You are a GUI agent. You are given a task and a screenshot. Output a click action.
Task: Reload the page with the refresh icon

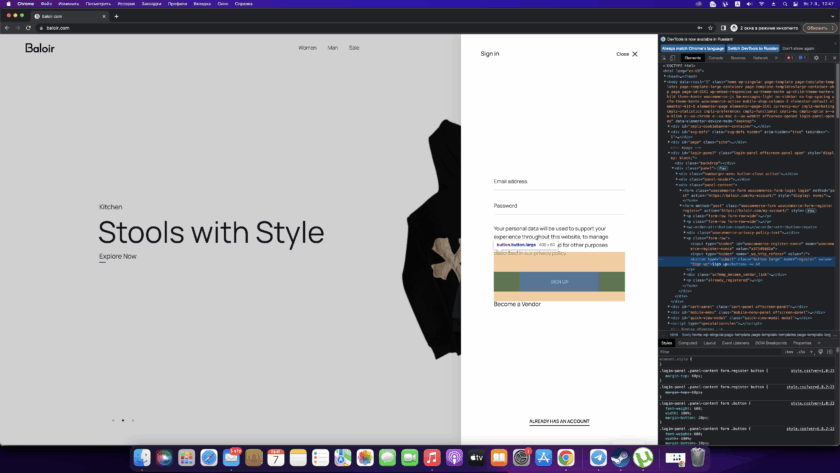[x=28, y=28]
